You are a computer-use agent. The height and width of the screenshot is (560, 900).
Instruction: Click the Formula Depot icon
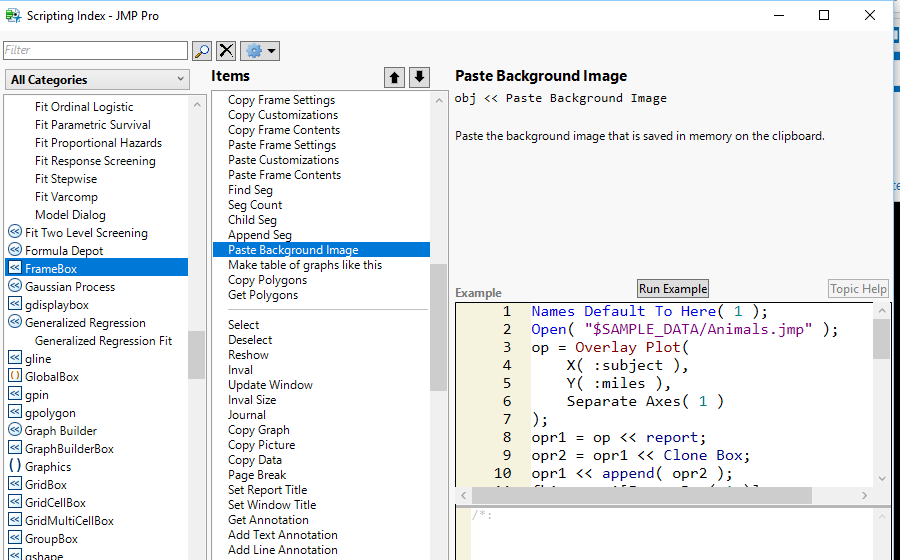[15, 251]
